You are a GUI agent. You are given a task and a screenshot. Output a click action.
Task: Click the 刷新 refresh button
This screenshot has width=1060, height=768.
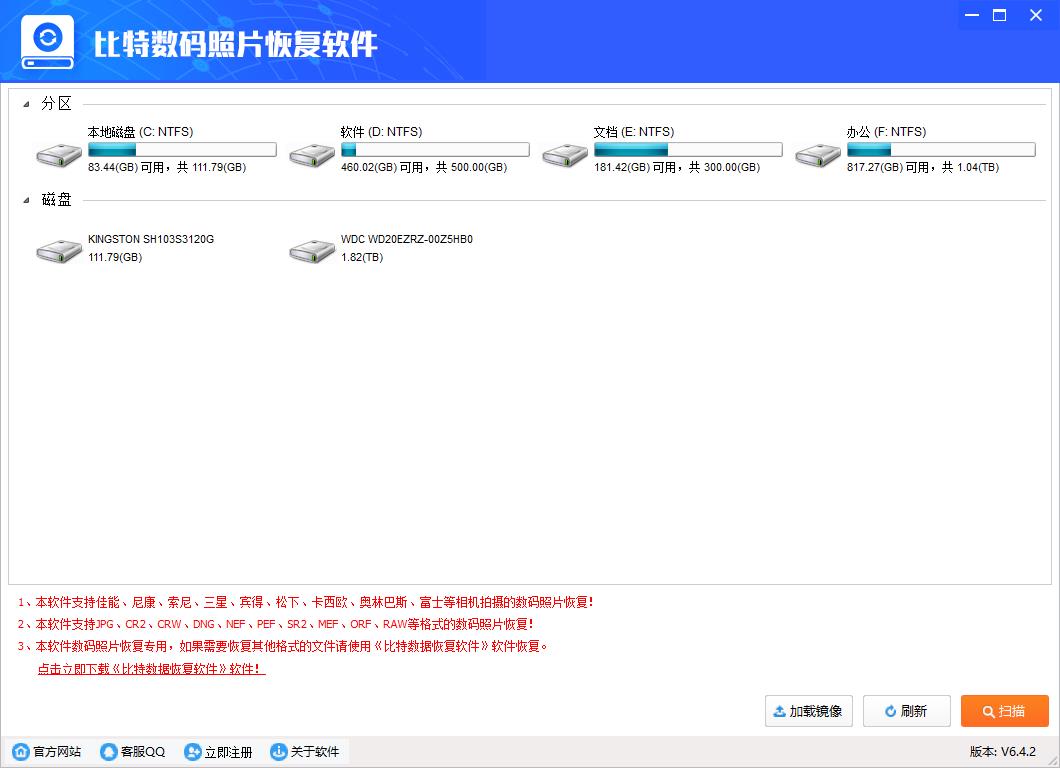[x=906, y=711]
